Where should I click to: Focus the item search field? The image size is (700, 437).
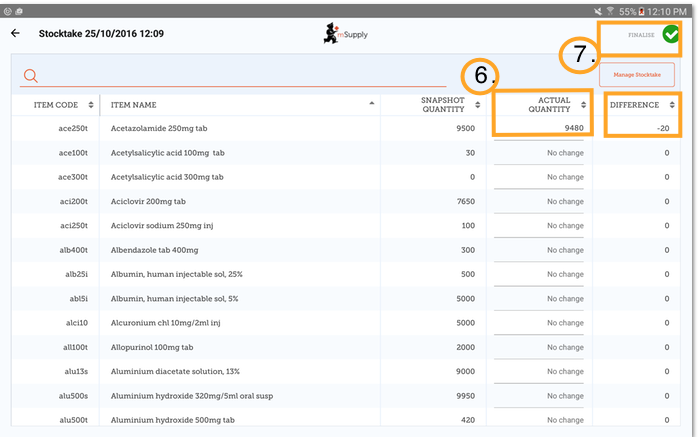tap(240, 76)
